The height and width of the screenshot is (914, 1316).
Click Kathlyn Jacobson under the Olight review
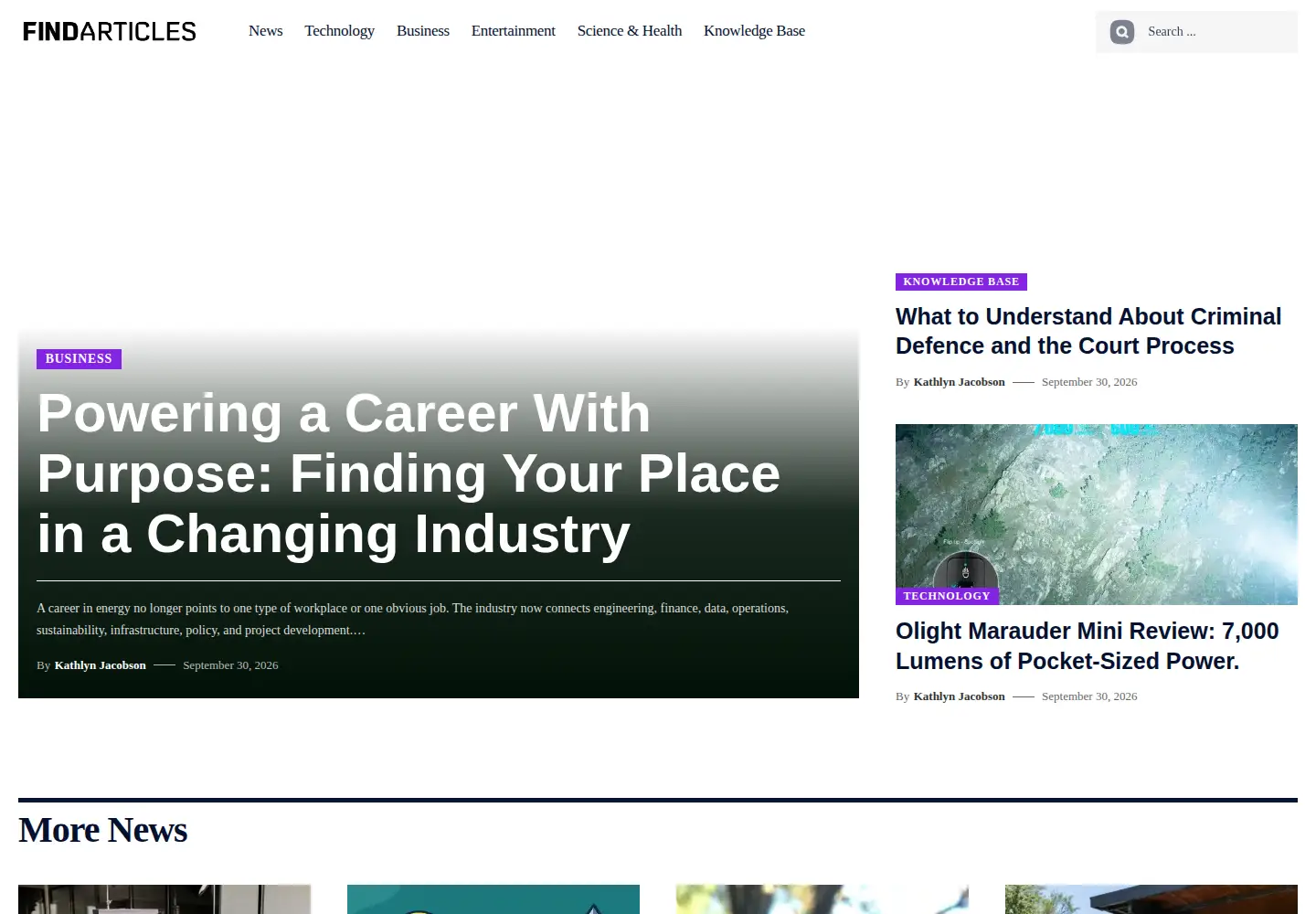[959, 696]
